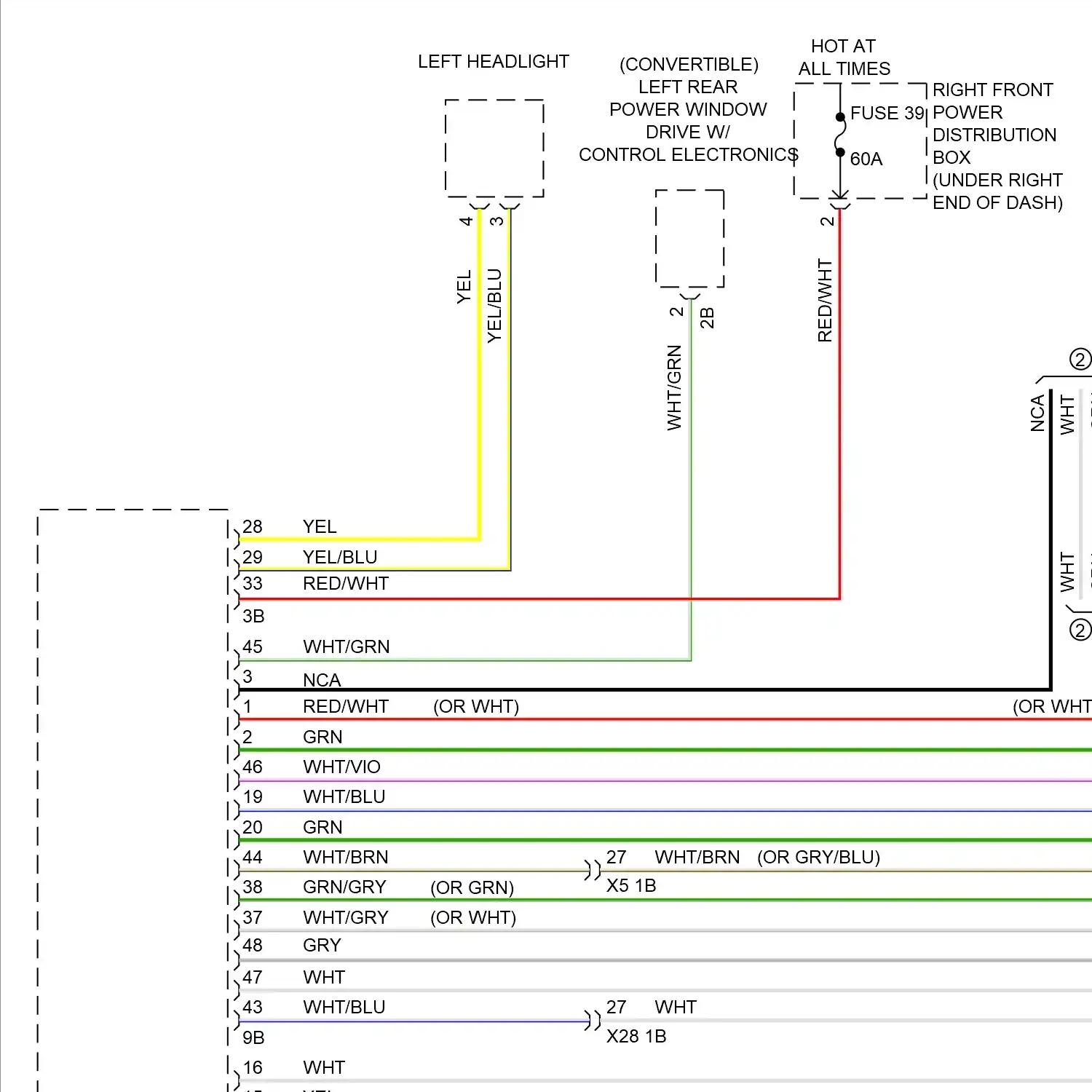The width and height of the screenshot is (1092, 1092).
Task: Select the 9B connector label
Action: click(x=253, y=1037)
